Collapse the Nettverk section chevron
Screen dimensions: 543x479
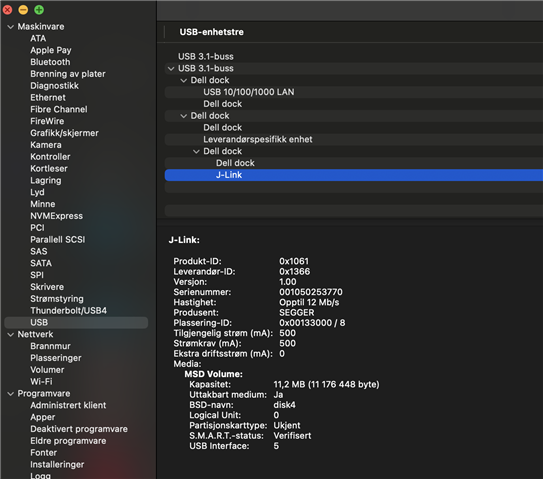pos(11,335)
